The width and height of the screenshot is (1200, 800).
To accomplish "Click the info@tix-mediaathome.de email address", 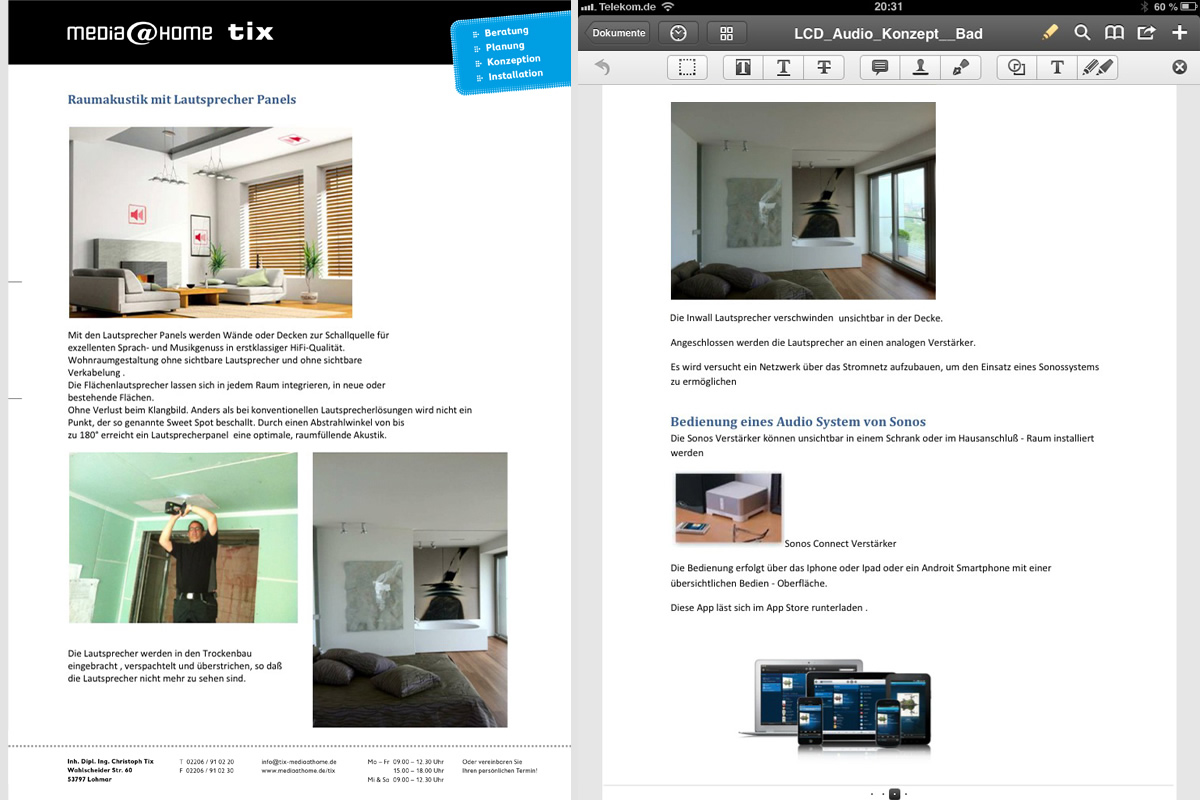I will click(299, 762).
